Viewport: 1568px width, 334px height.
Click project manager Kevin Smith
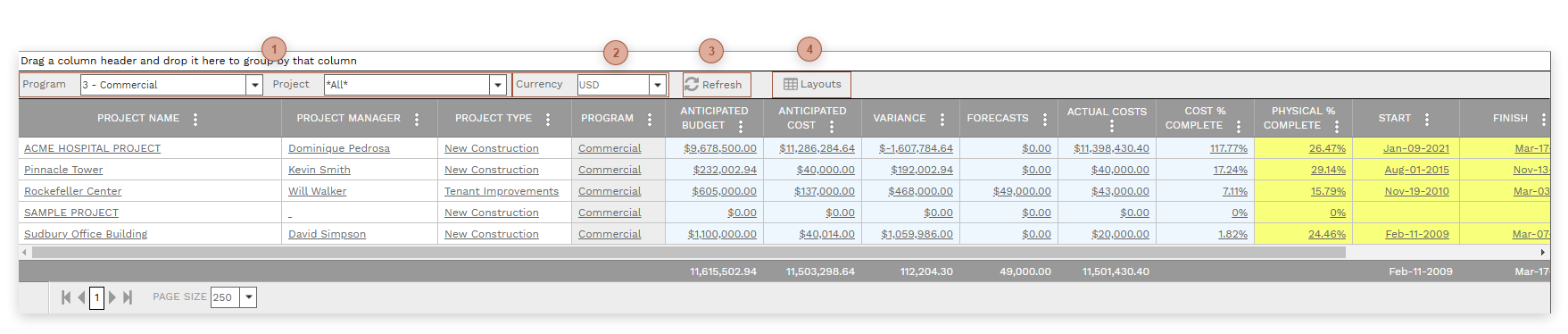click(319, 170)
